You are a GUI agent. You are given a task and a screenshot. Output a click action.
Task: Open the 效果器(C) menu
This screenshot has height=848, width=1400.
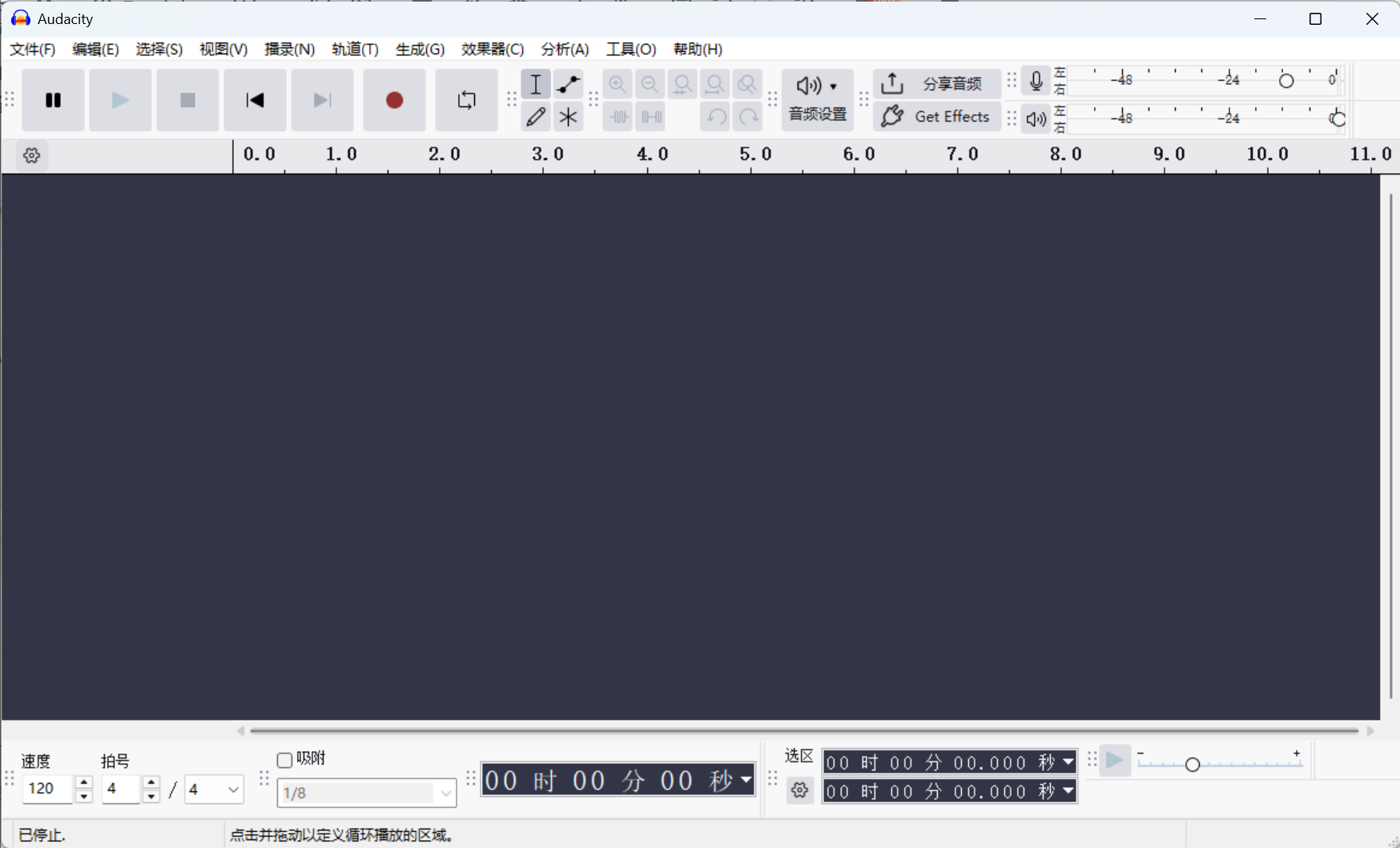[x=493, y=50]
